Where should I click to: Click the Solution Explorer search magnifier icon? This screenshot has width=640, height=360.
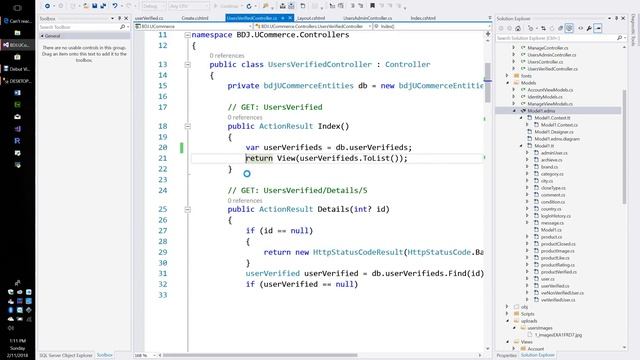[619, 38]
